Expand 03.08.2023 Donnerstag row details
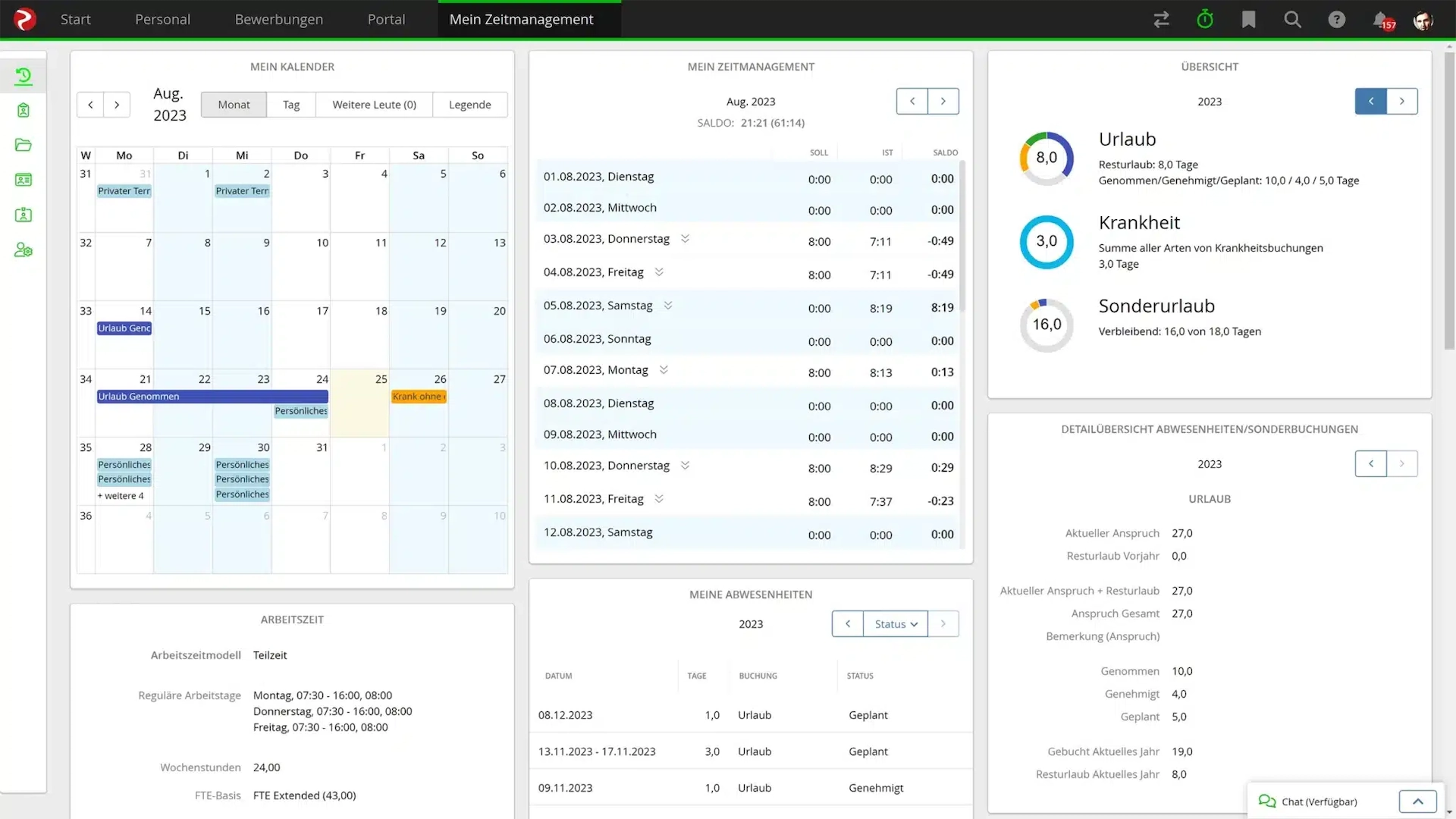The image size is (1456, 819). click(x=685, y=239)
